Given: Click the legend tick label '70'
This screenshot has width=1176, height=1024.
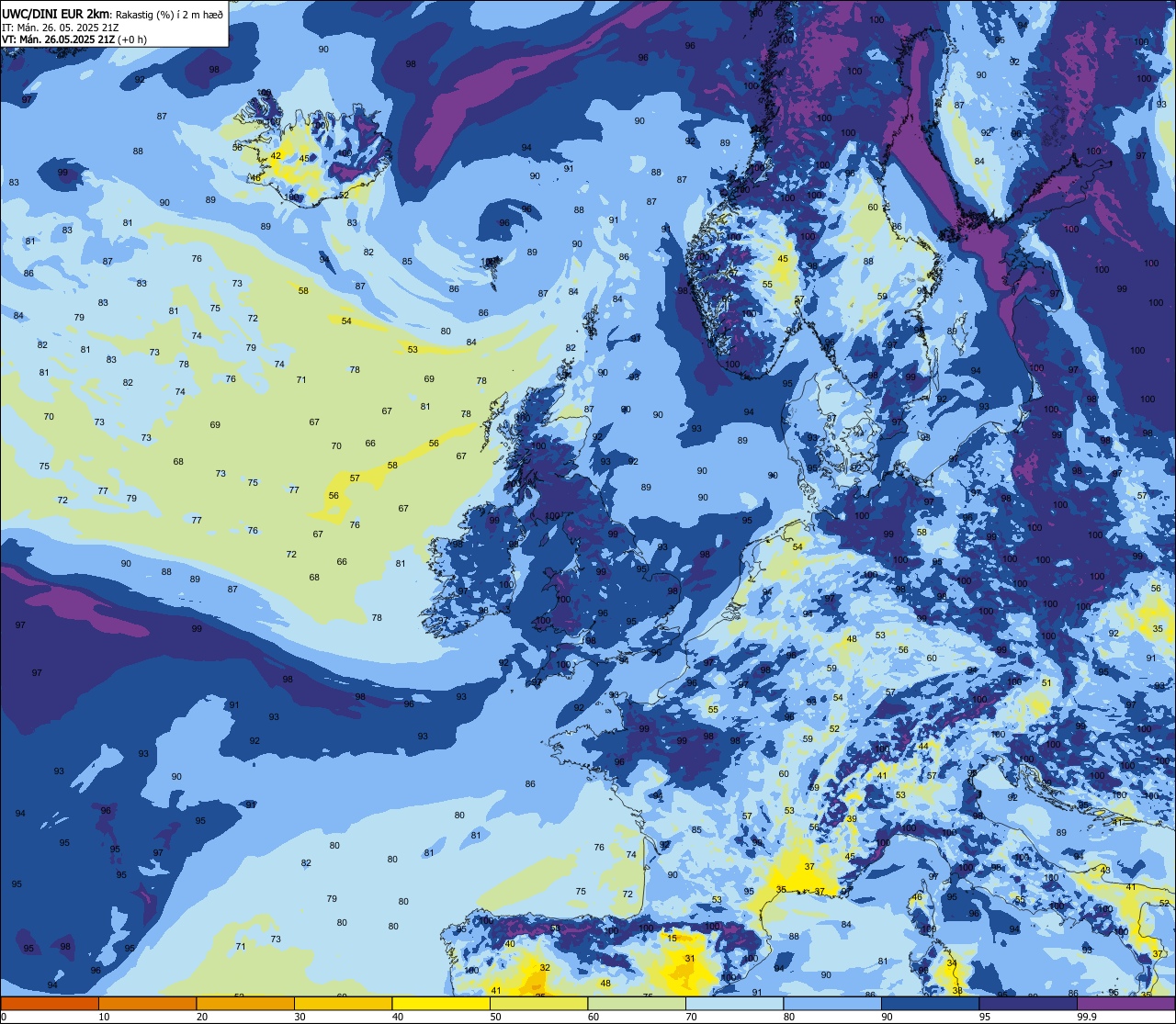Looking at the screenshot, I should coord(691,1017).
